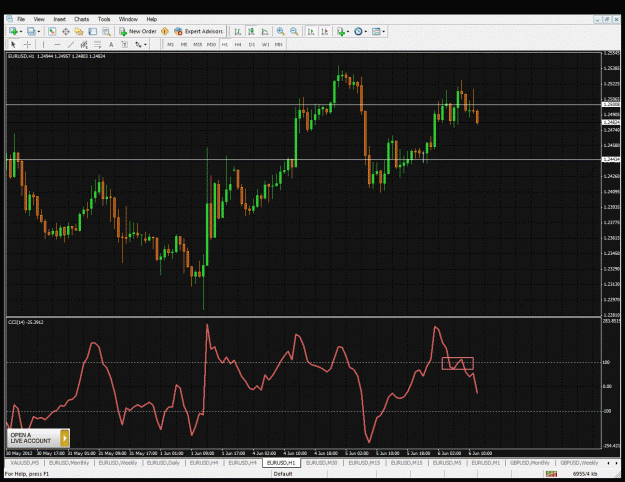
Task: Switch to the GBPUSD,Monthly chart tab
Action: [530, 463]
